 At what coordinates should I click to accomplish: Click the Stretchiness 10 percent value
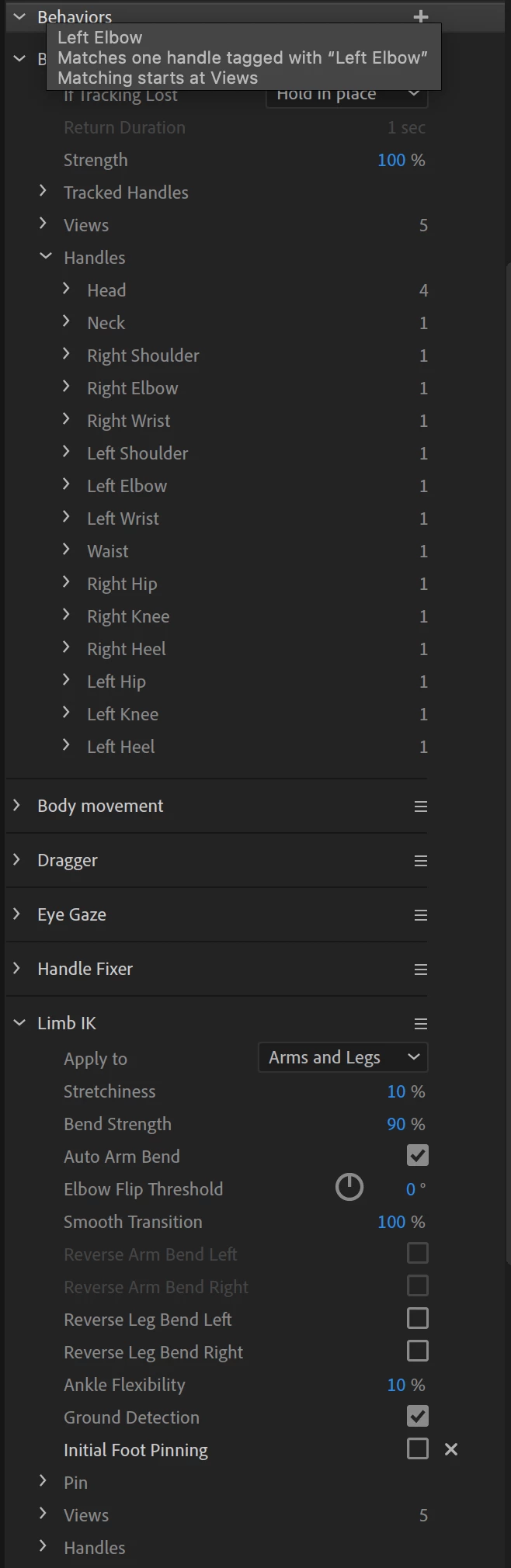[396, 1091]
